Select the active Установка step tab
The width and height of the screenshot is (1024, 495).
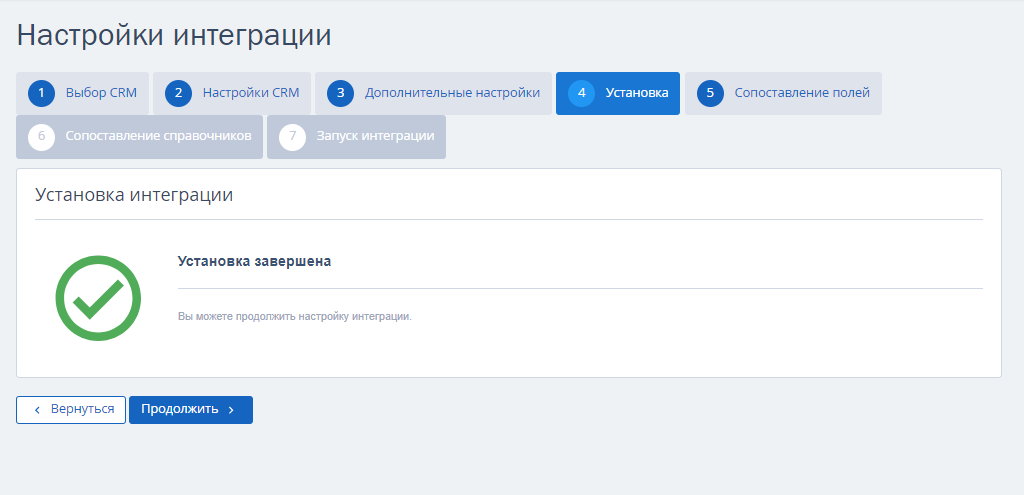point(618,93)
